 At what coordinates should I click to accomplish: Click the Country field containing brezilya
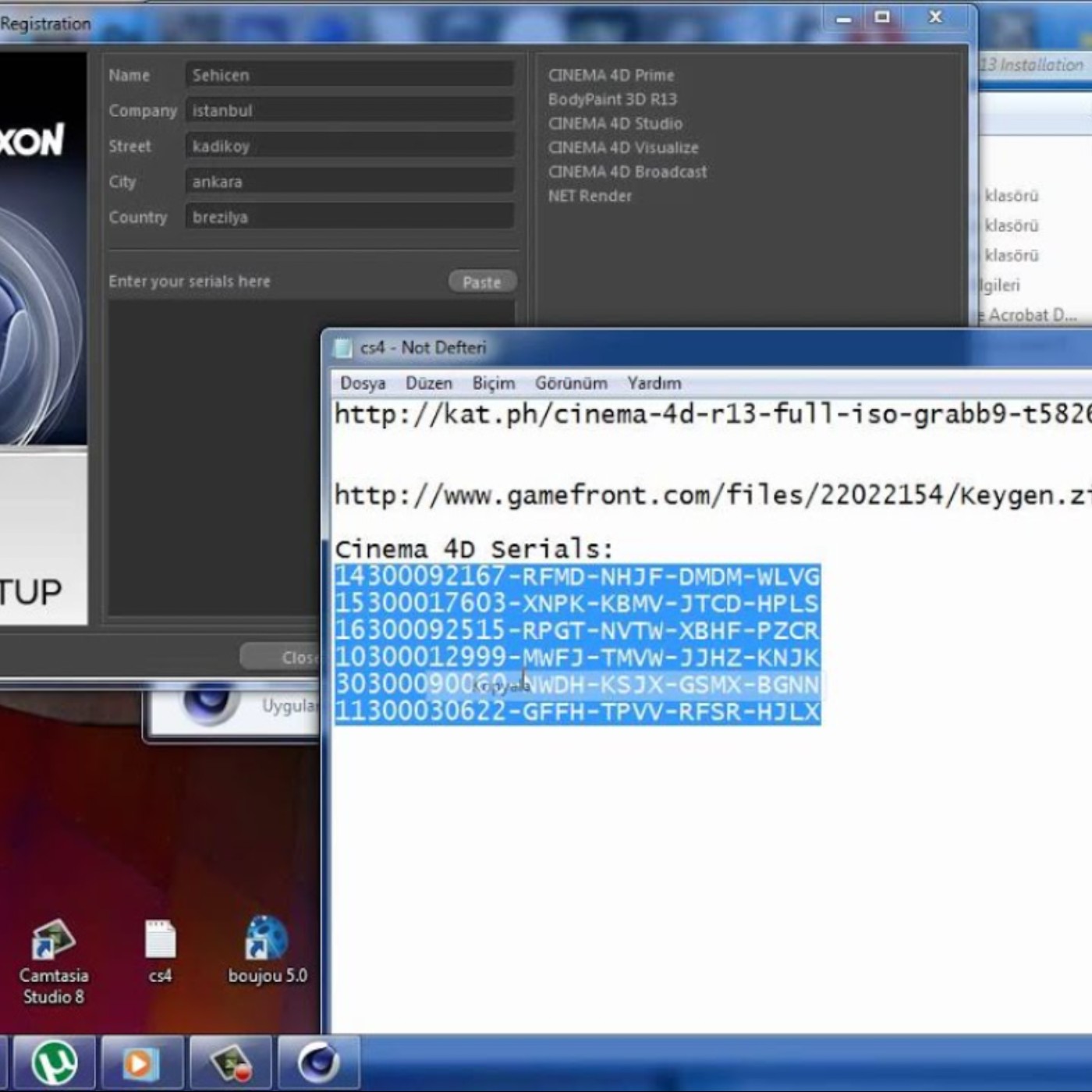(x=349, y=217)
